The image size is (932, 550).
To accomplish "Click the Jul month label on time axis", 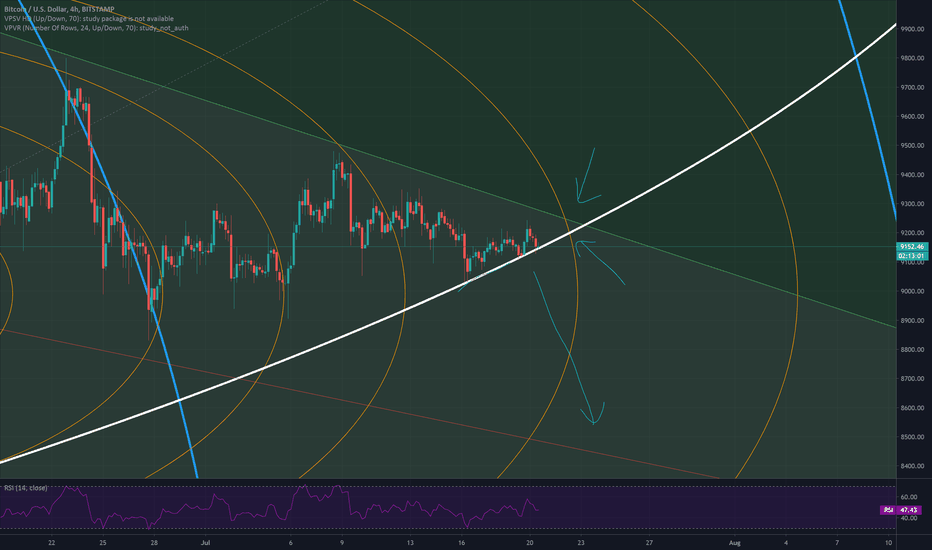I will point(206,543).
